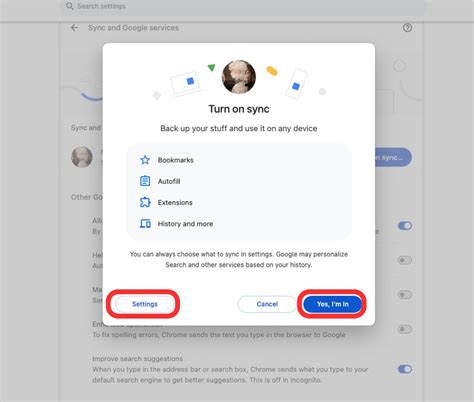Click the account avatar in the sync section
The image size is (474, 402).
click(82, 157)
